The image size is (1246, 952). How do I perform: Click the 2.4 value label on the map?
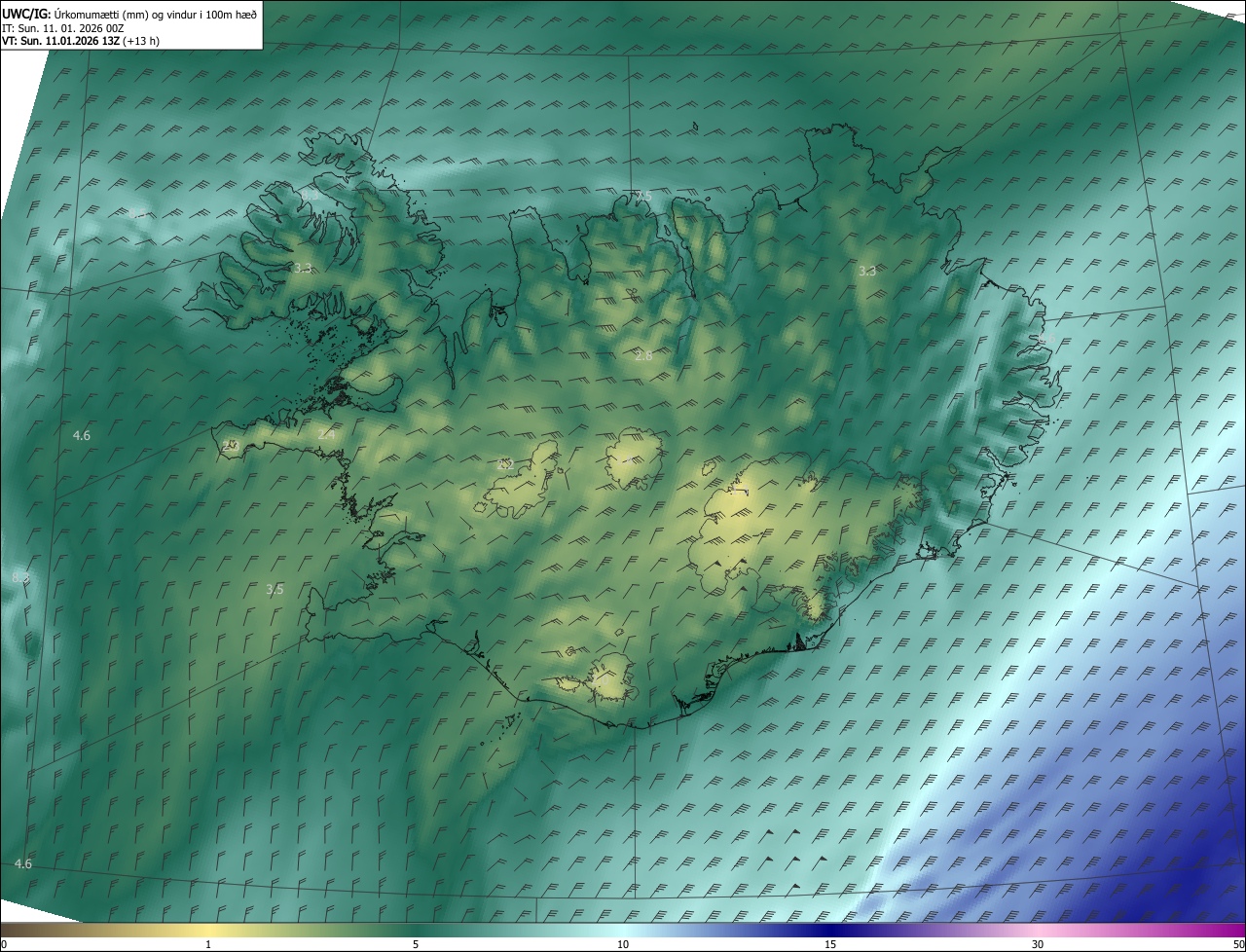[x=325, y=434]
